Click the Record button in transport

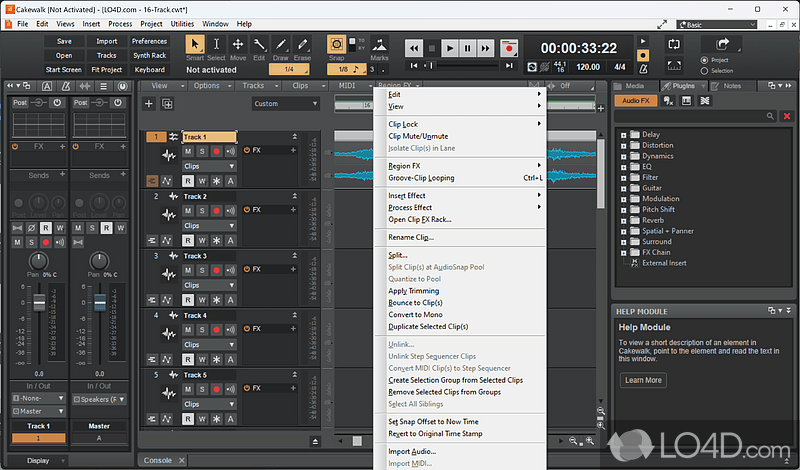coord(509,48)
